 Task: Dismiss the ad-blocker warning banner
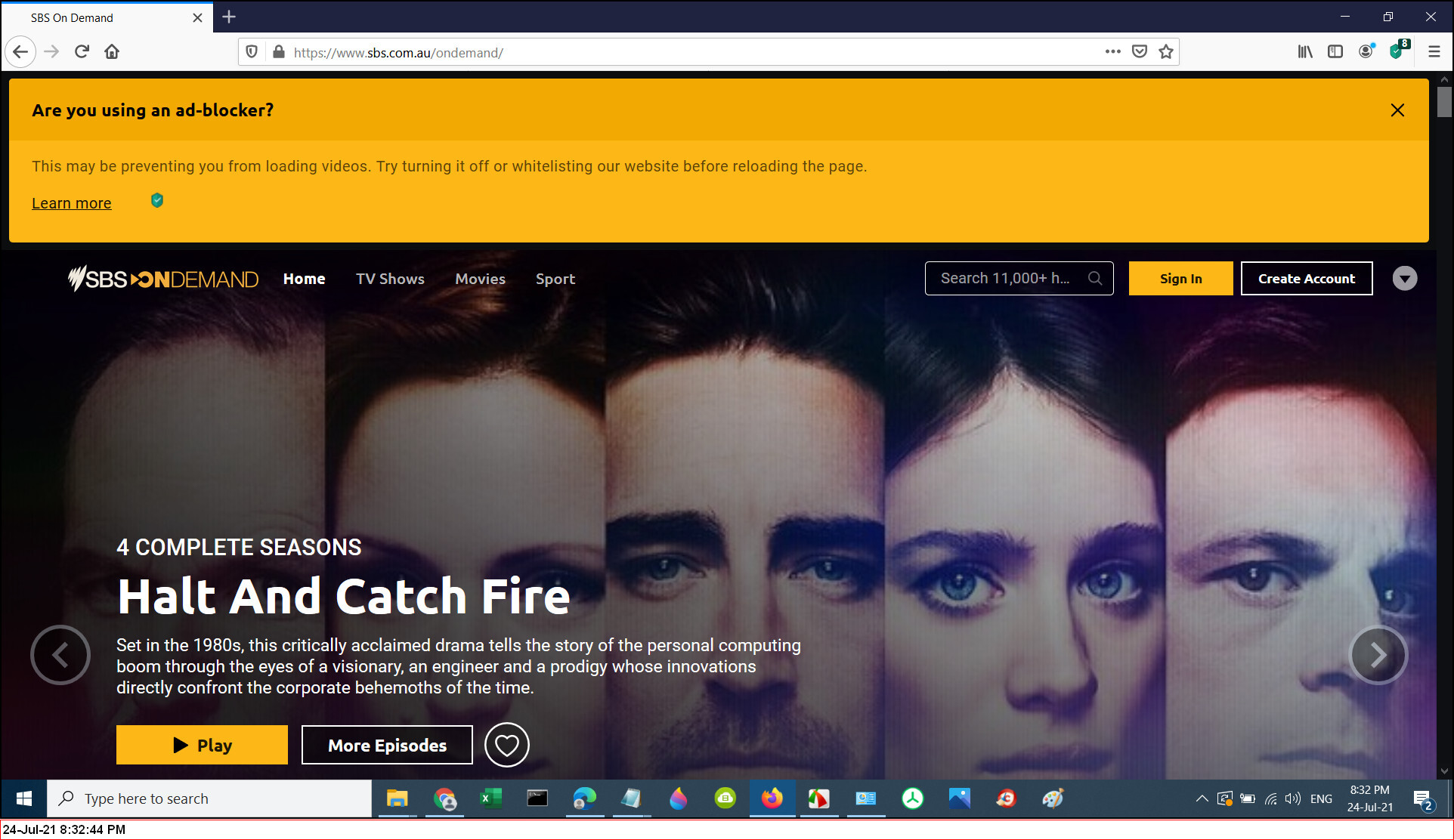(x=1397, y=110)
